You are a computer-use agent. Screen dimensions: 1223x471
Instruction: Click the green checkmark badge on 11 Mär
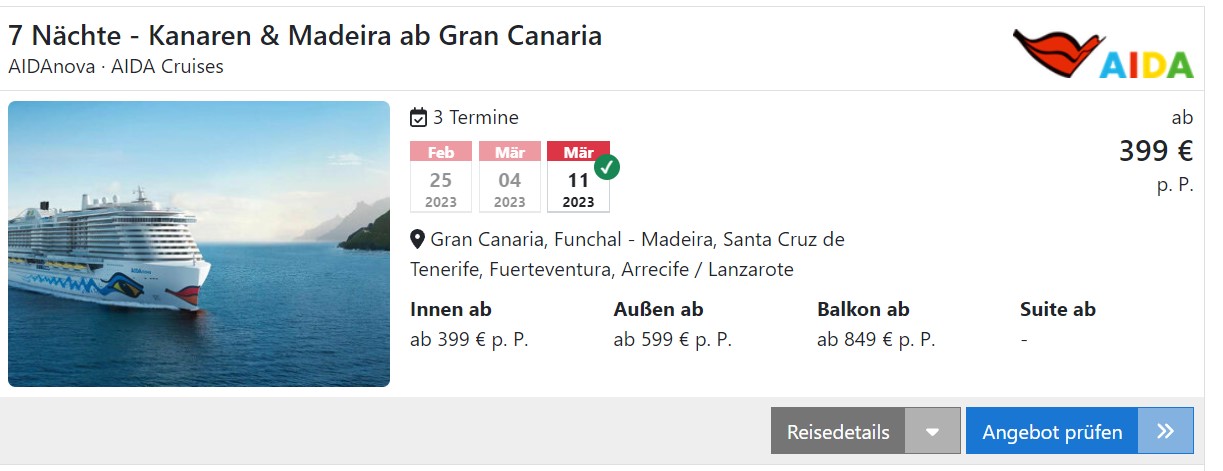click(606, 167)
